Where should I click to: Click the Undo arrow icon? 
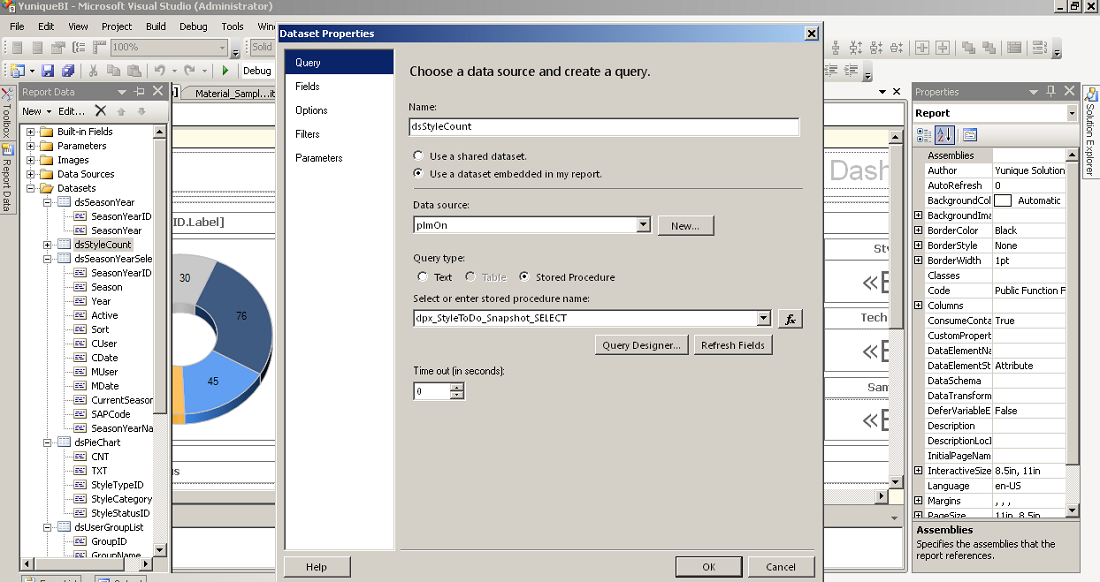160,70
